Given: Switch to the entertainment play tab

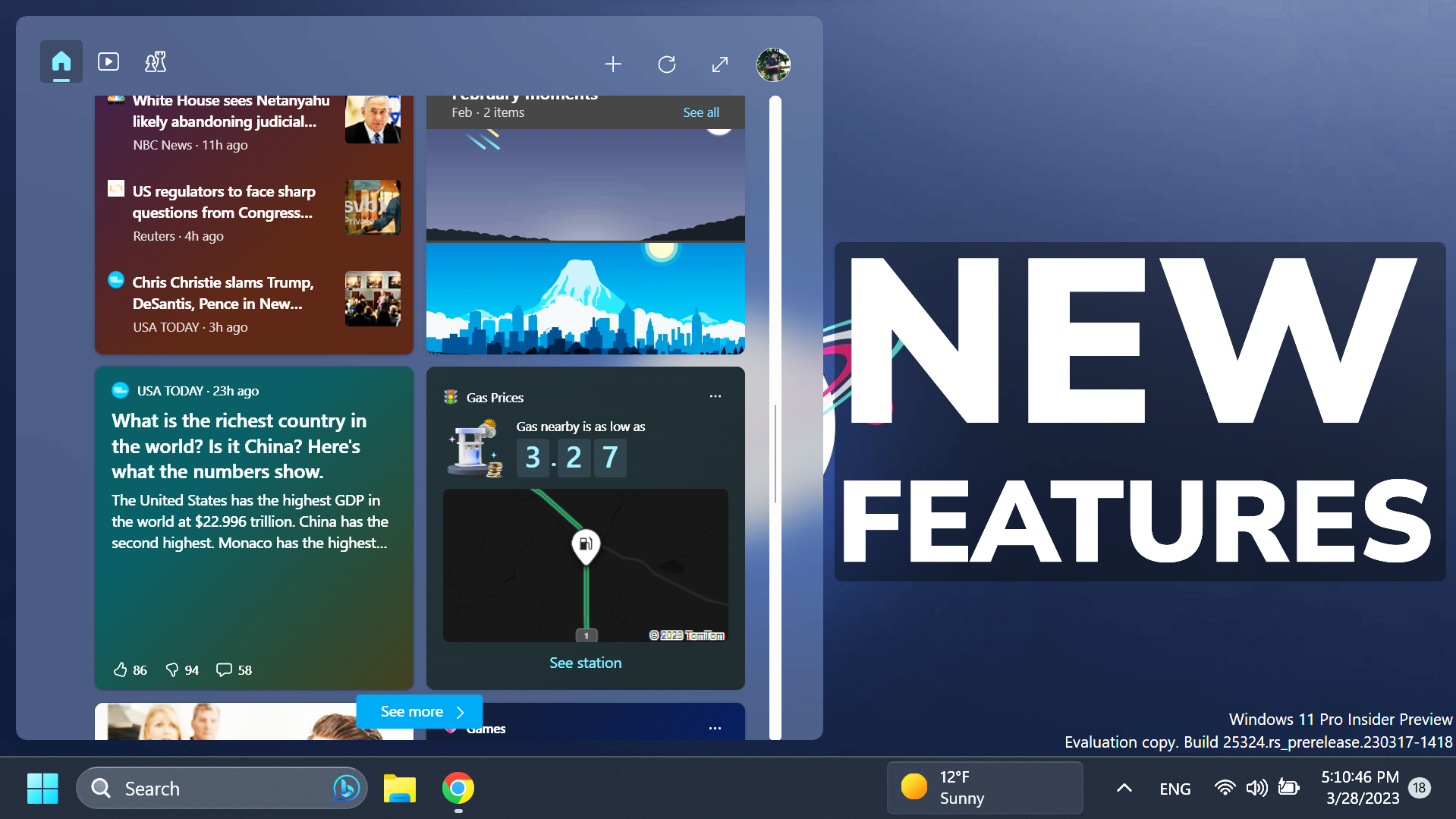Looking at the screenshot, I should point(108,61).
